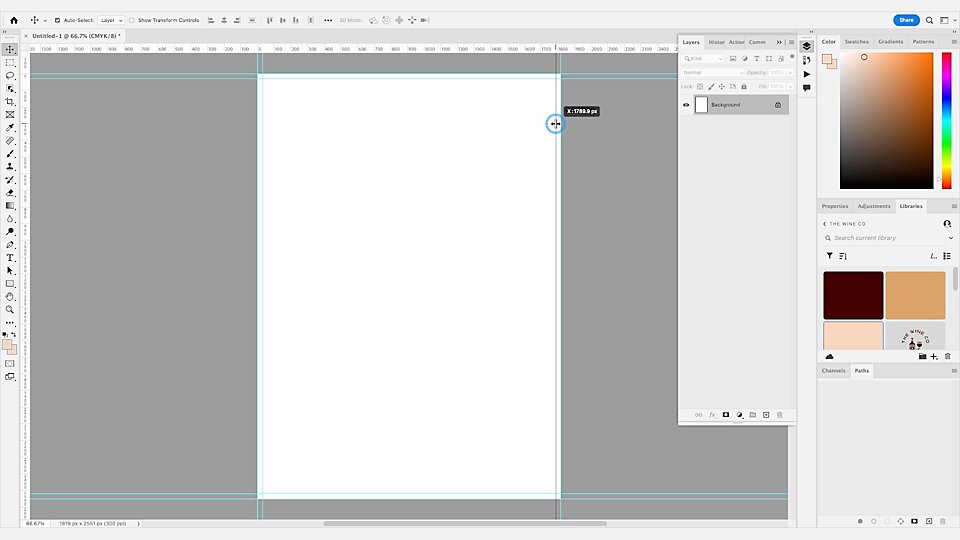
Task: Toggle the Auto-Select checkbox
Action: pos(58,20)
